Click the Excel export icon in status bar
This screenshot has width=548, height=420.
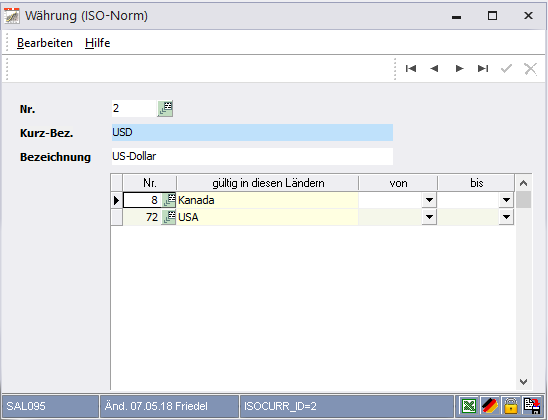(468, 406)
